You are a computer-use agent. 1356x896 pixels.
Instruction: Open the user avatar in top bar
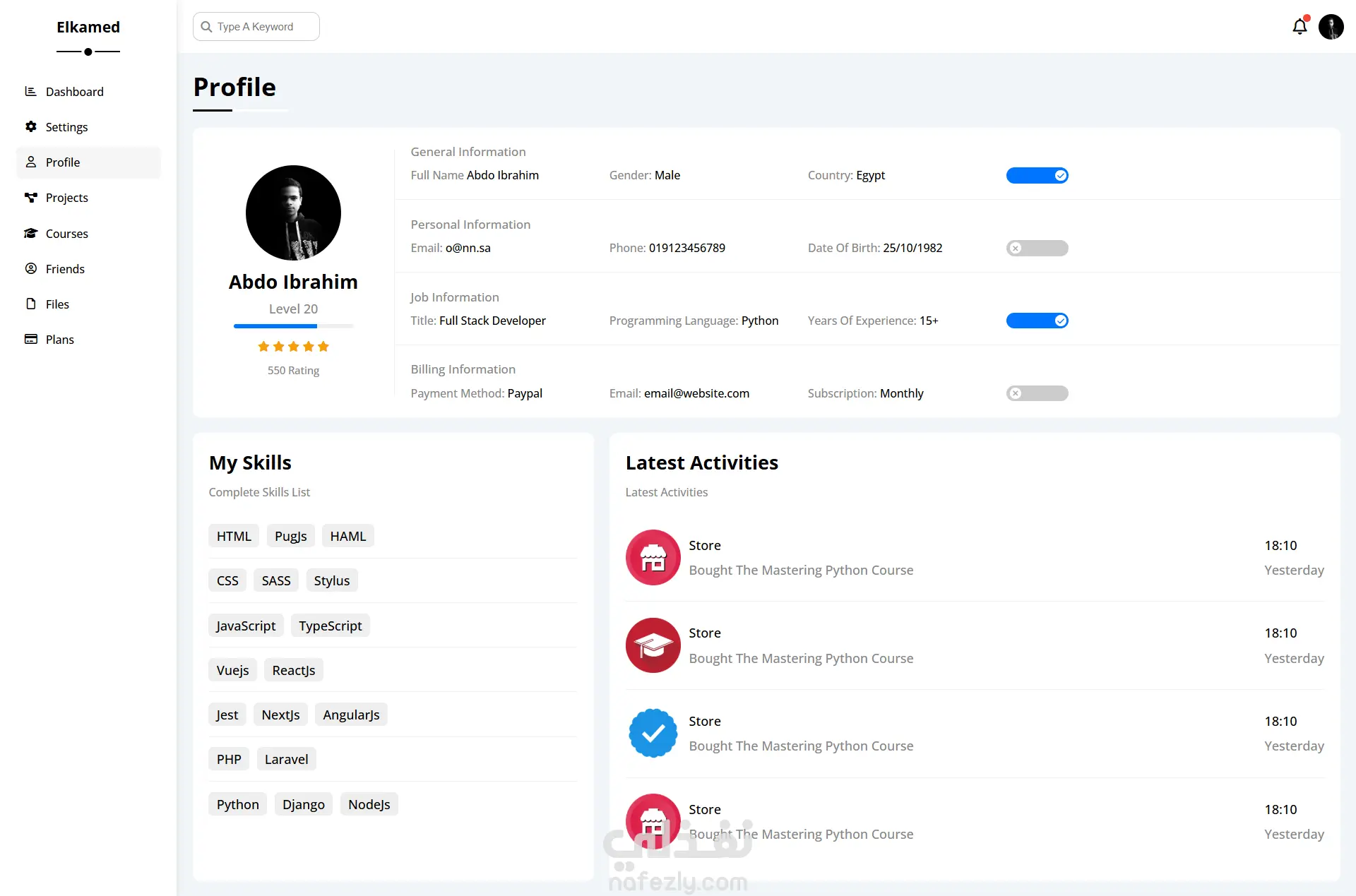coord(1331,27)
